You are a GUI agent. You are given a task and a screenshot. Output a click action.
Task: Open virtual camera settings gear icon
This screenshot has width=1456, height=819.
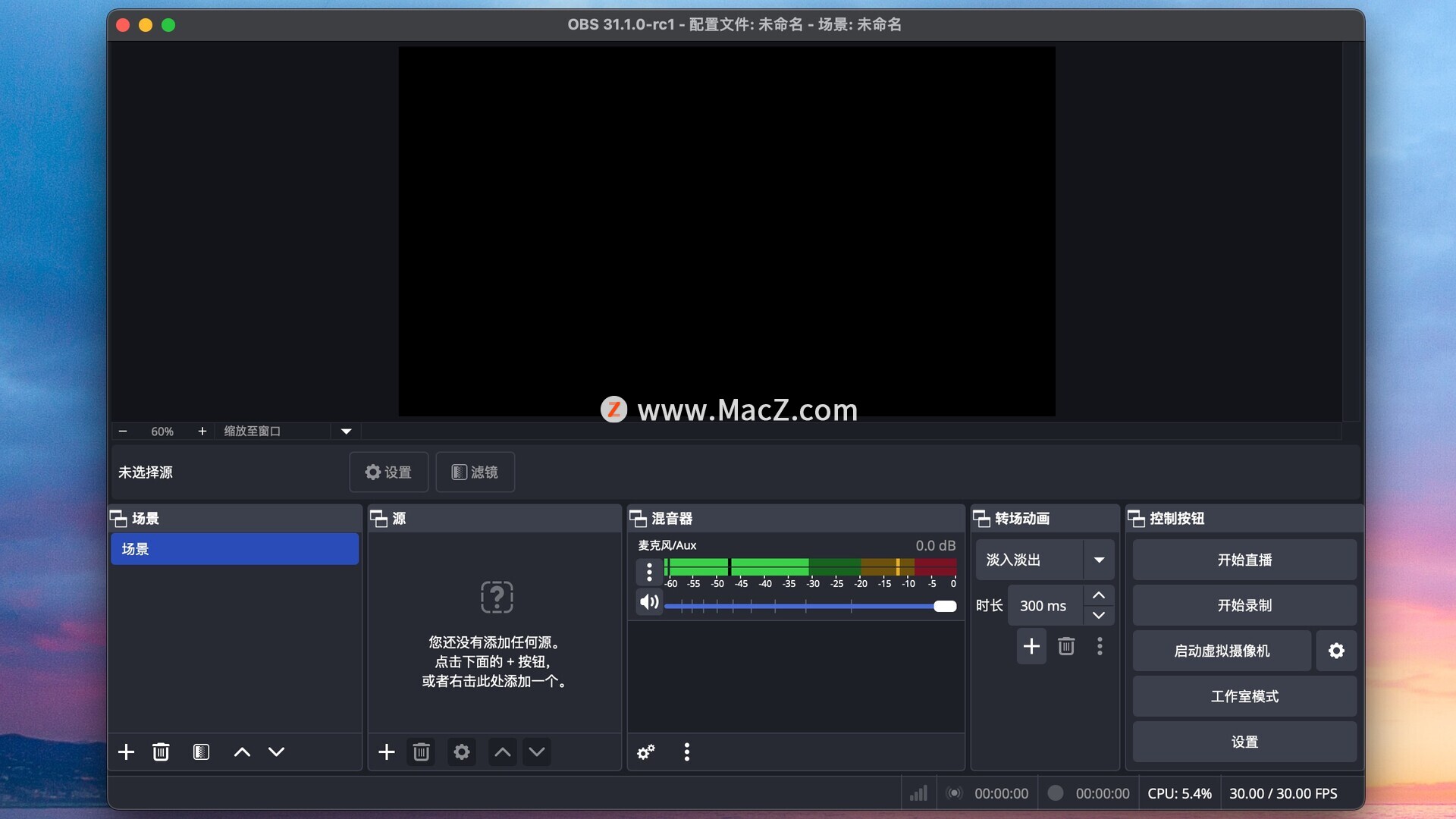coord(1336,651)
